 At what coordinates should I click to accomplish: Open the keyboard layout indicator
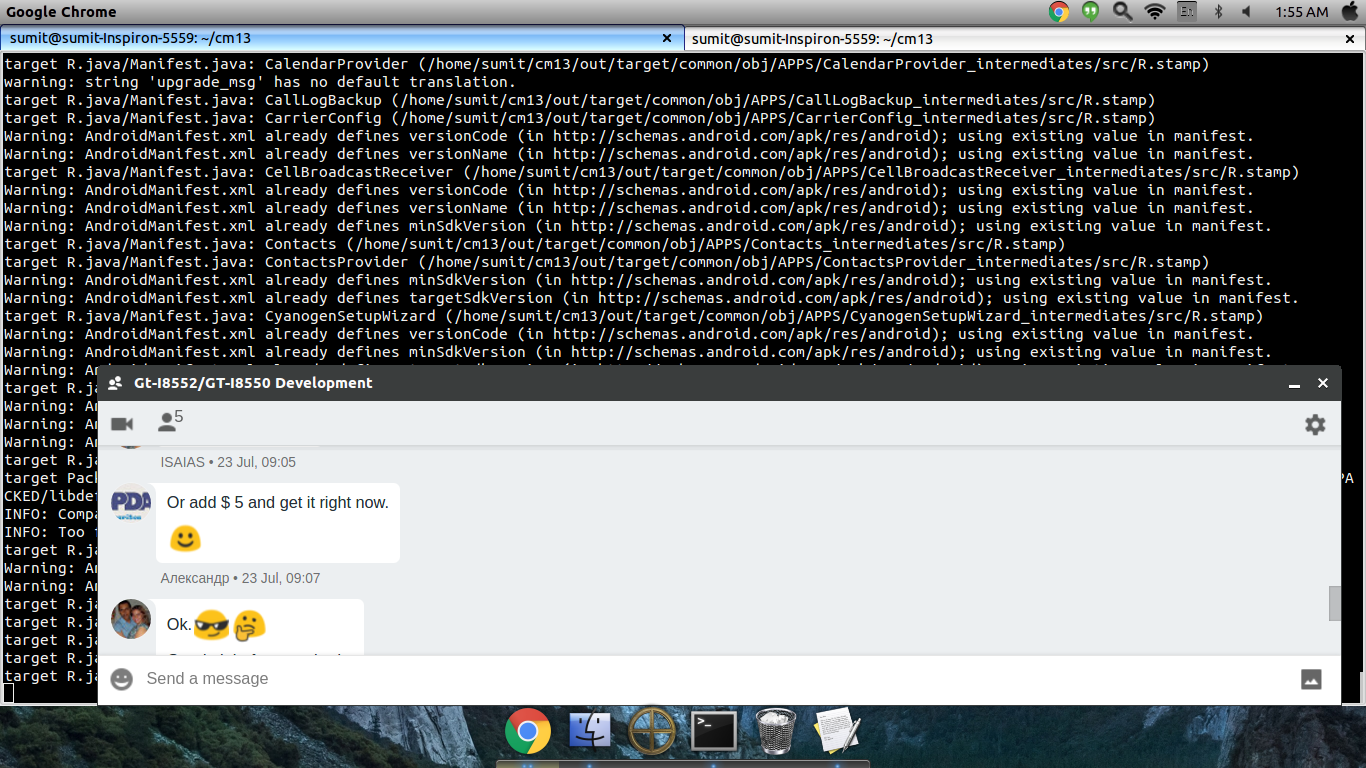click(x=1187, y=12)
